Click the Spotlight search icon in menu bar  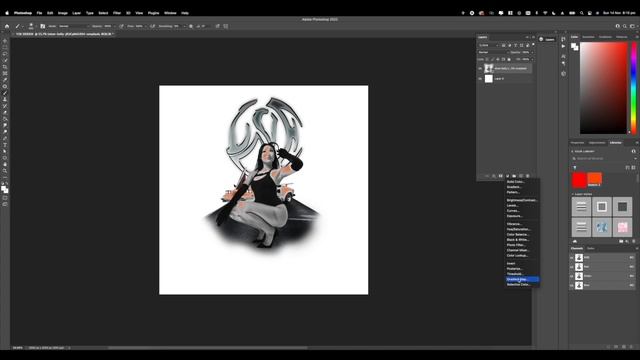[x=581, y=13]
